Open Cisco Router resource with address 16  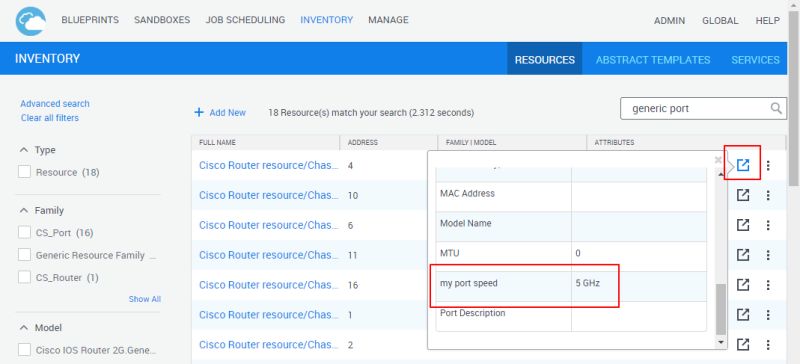268,285
